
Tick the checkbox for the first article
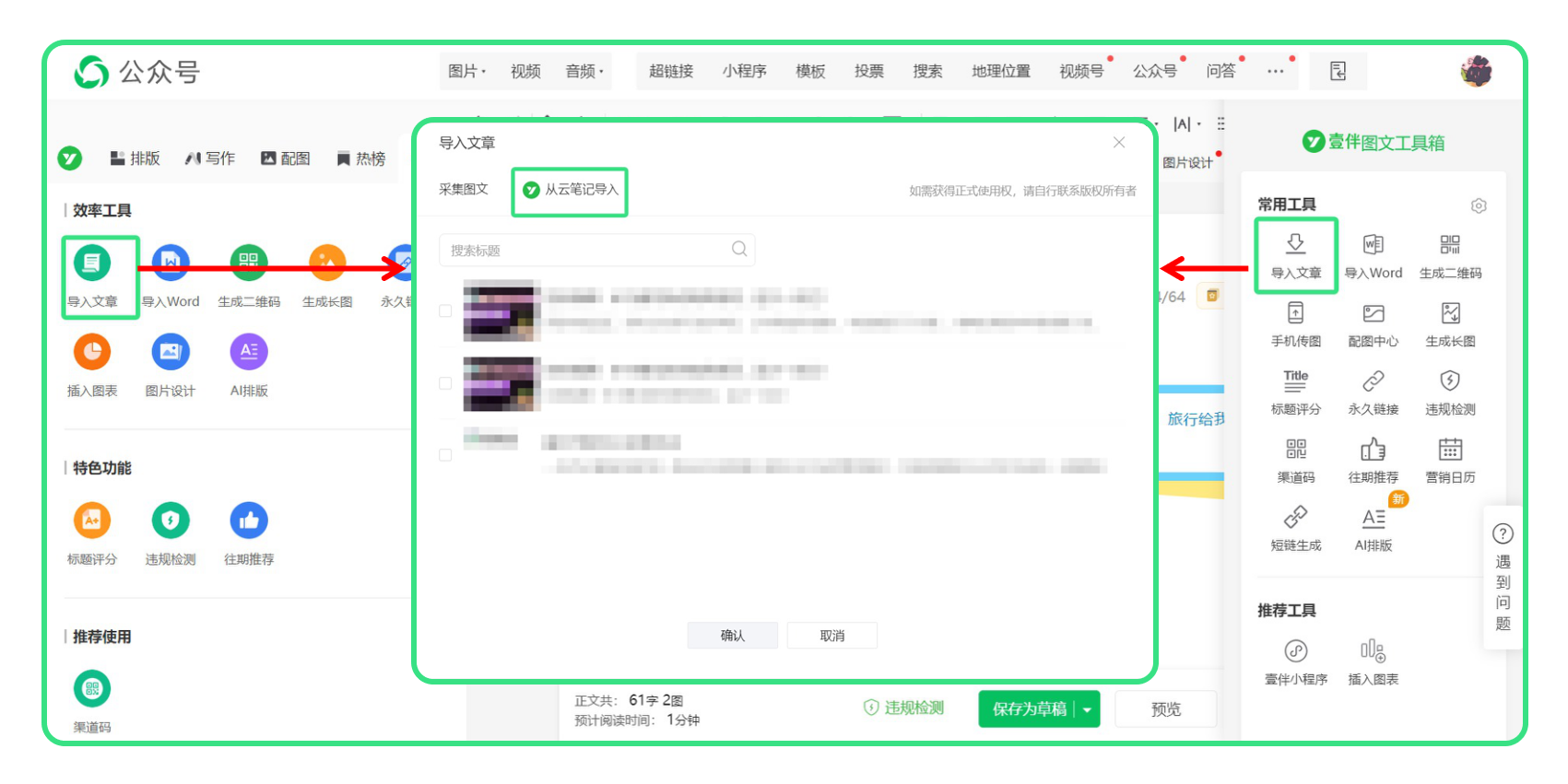[445, 310]
